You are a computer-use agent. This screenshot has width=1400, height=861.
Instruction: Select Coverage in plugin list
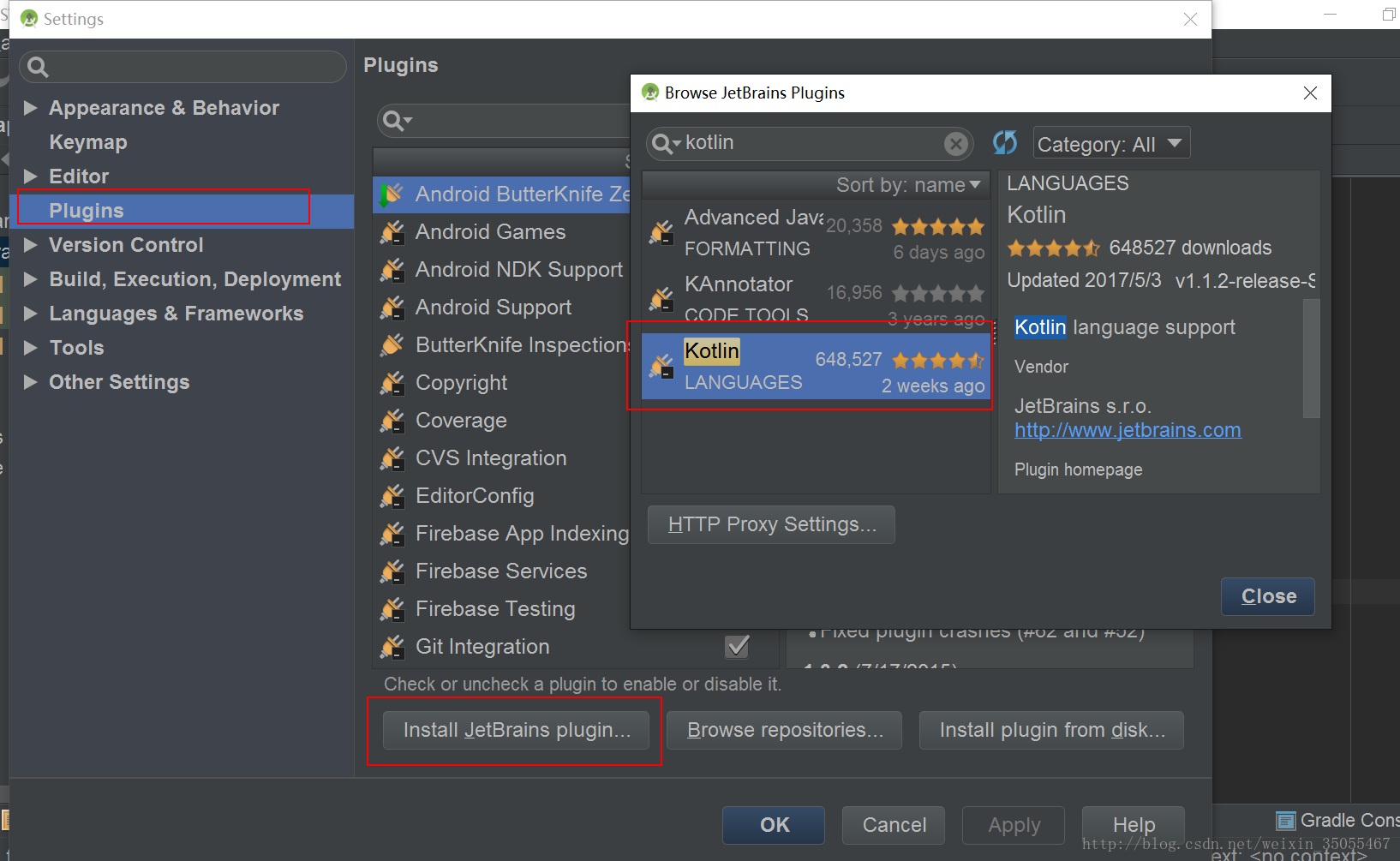click(461, 421)
